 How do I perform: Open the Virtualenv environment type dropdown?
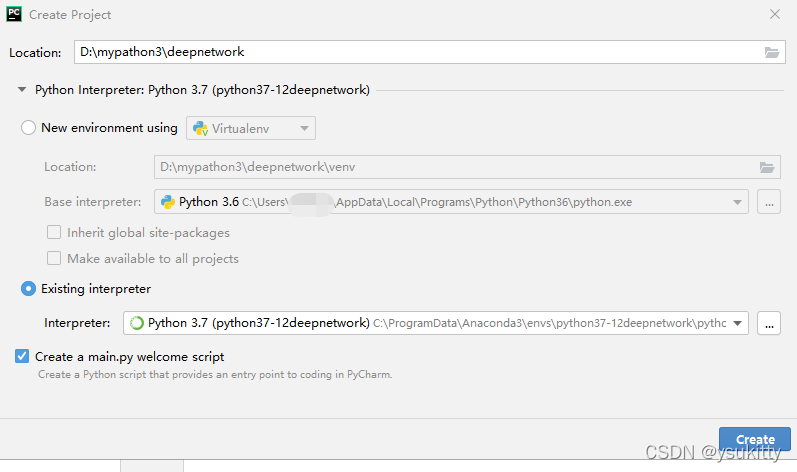pyautogui.click(x=251, y=128)
